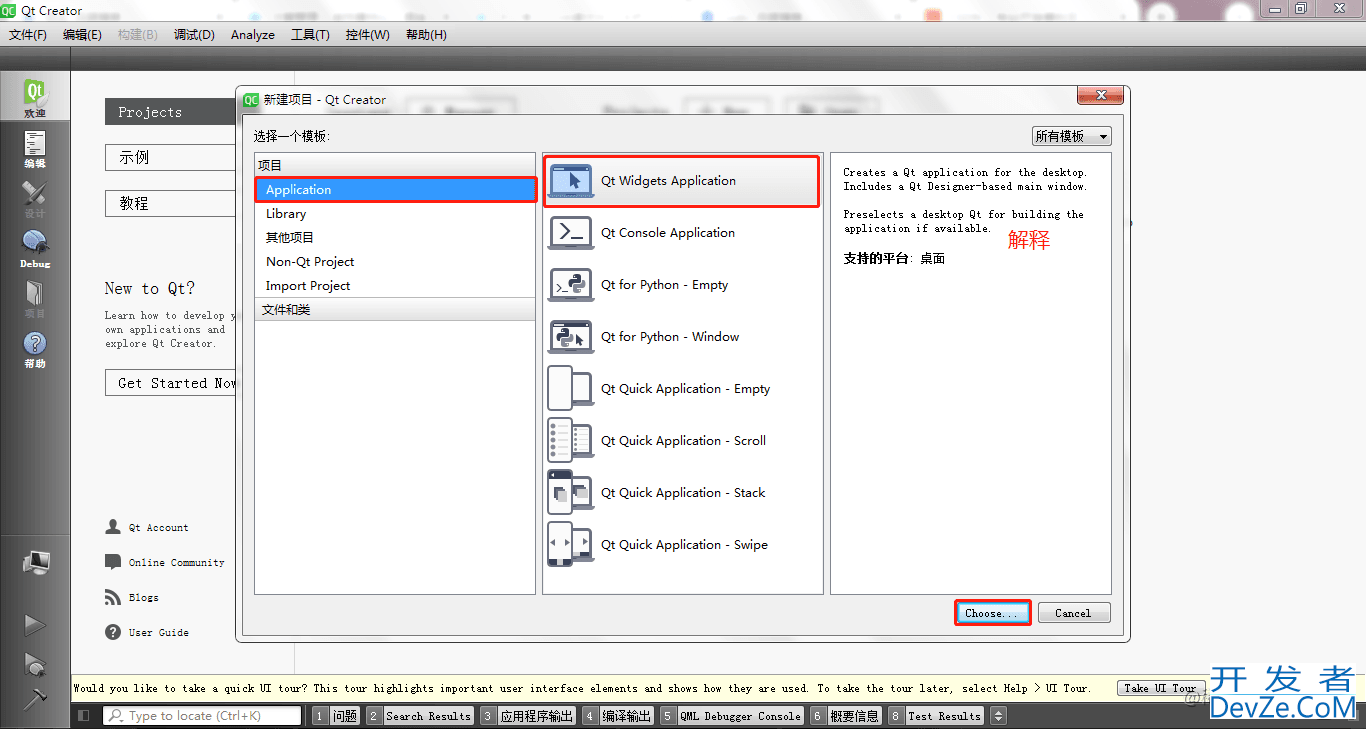
Task: Select the Application category
Action: [x=395, y=190]
